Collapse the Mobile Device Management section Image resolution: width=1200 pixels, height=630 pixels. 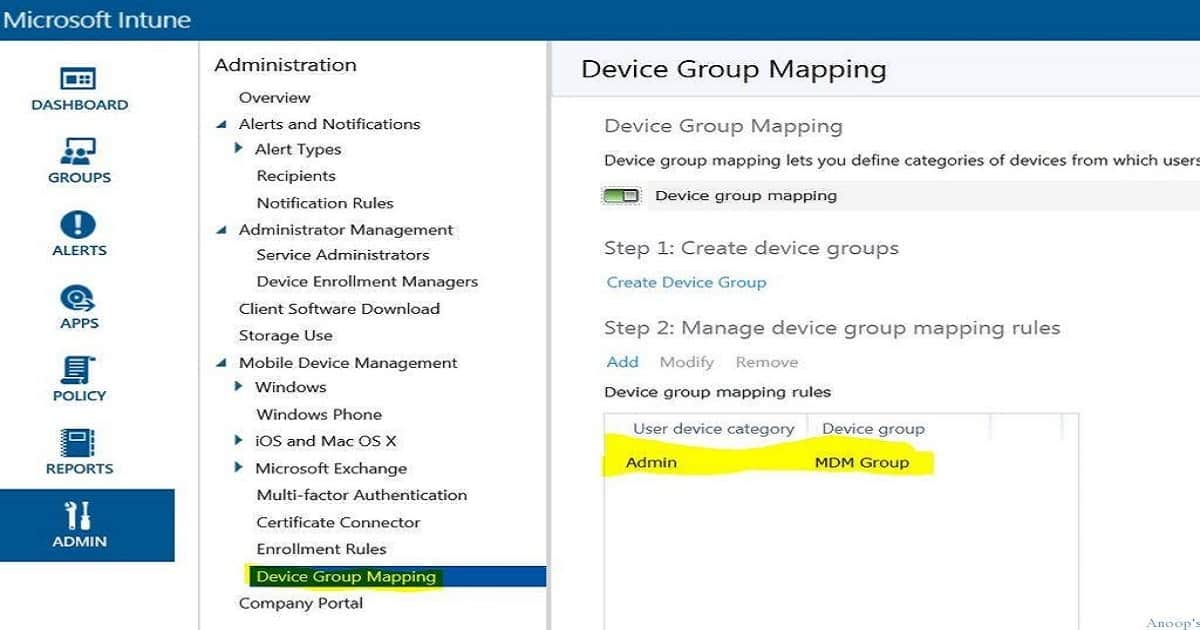tap(222, 363)
